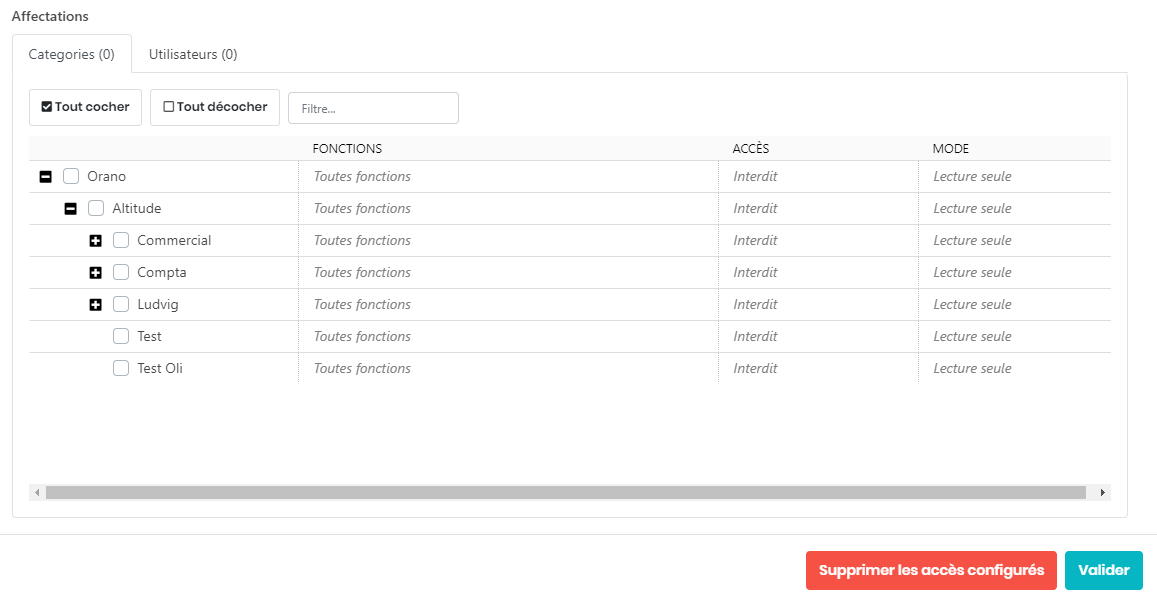Select the Compta checkbox
The image size is (1157, 604).
[x=121, y=273]
